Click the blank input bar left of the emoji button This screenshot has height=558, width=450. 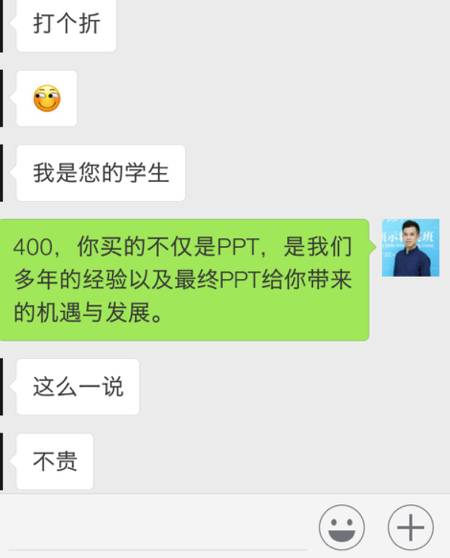pyautogui.click(x=157, y=527)
